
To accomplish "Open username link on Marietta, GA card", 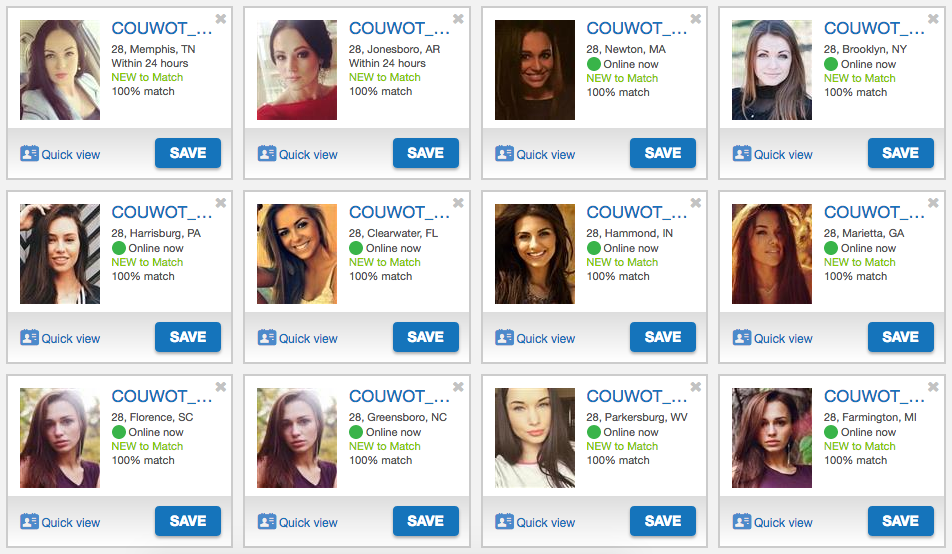I will (x=873, y=213).
